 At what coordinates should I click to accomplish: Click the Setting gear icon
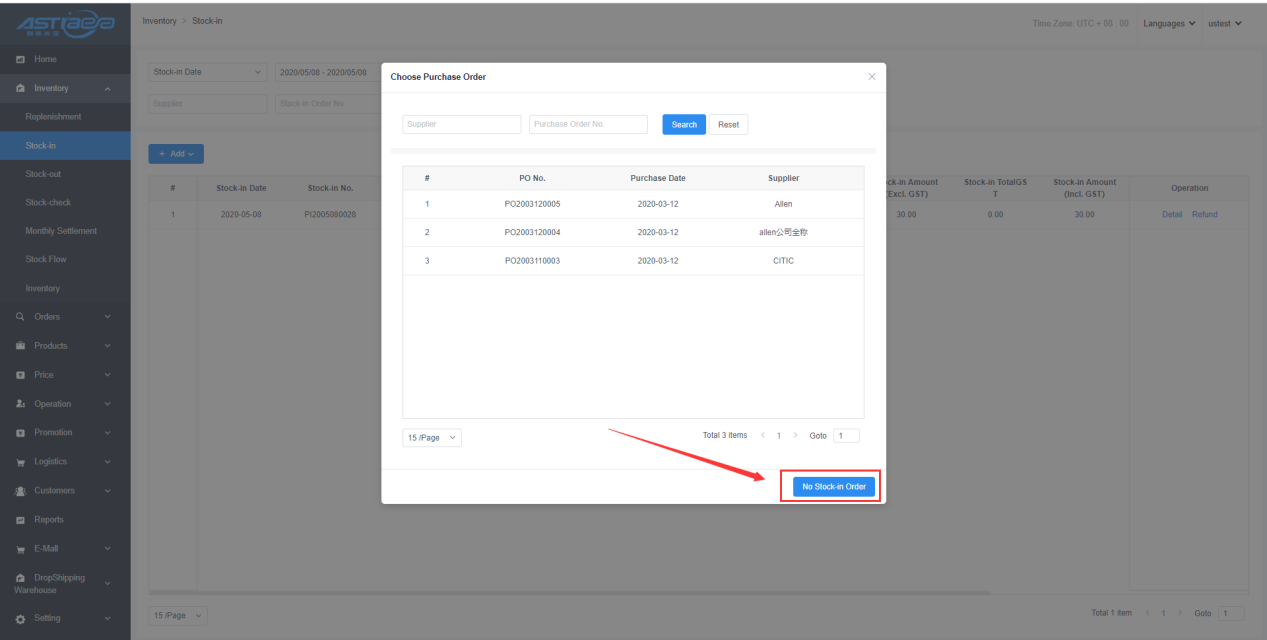pos(20,618)
